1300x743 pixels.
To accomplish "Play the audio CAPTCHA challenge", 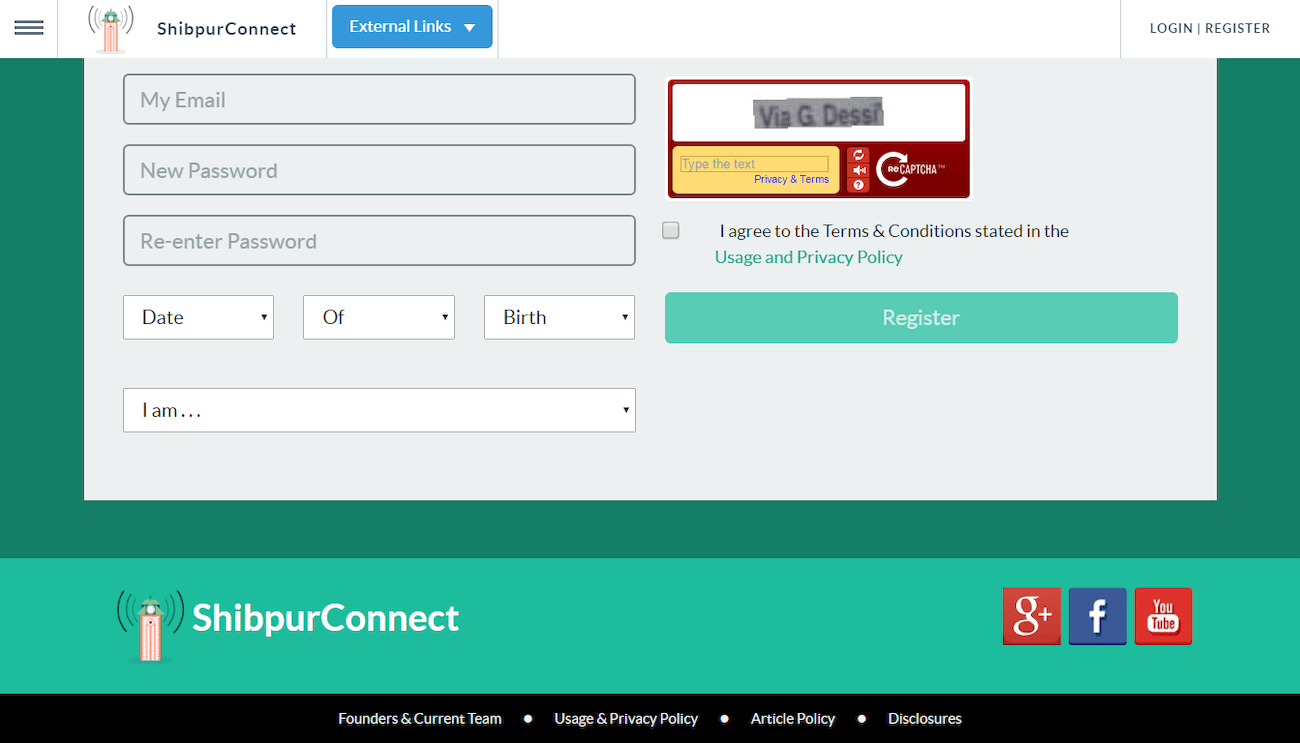I will (x=858, y=170).
